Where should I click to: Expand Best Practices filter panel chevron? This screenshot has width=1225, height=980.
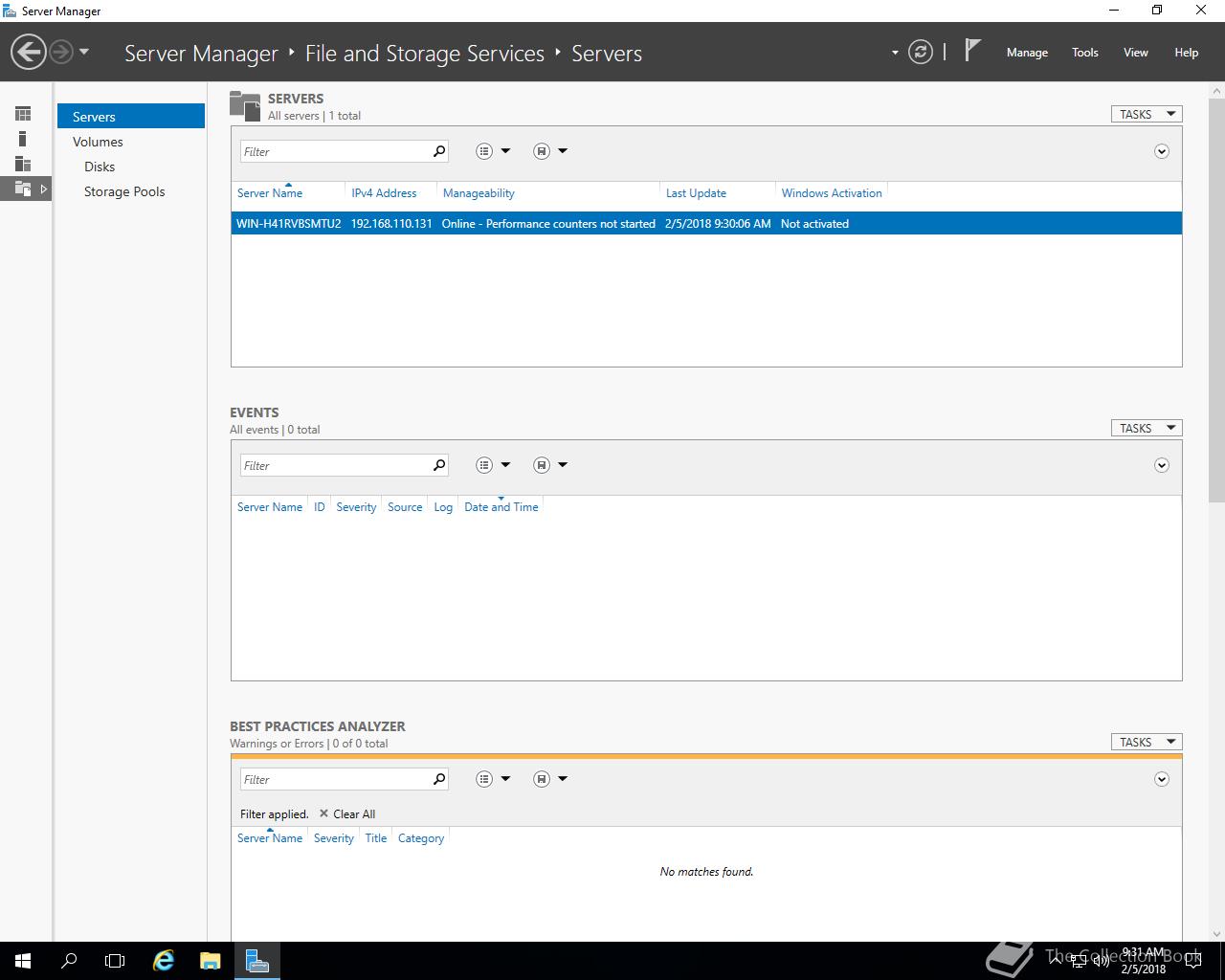point(1162,779)
